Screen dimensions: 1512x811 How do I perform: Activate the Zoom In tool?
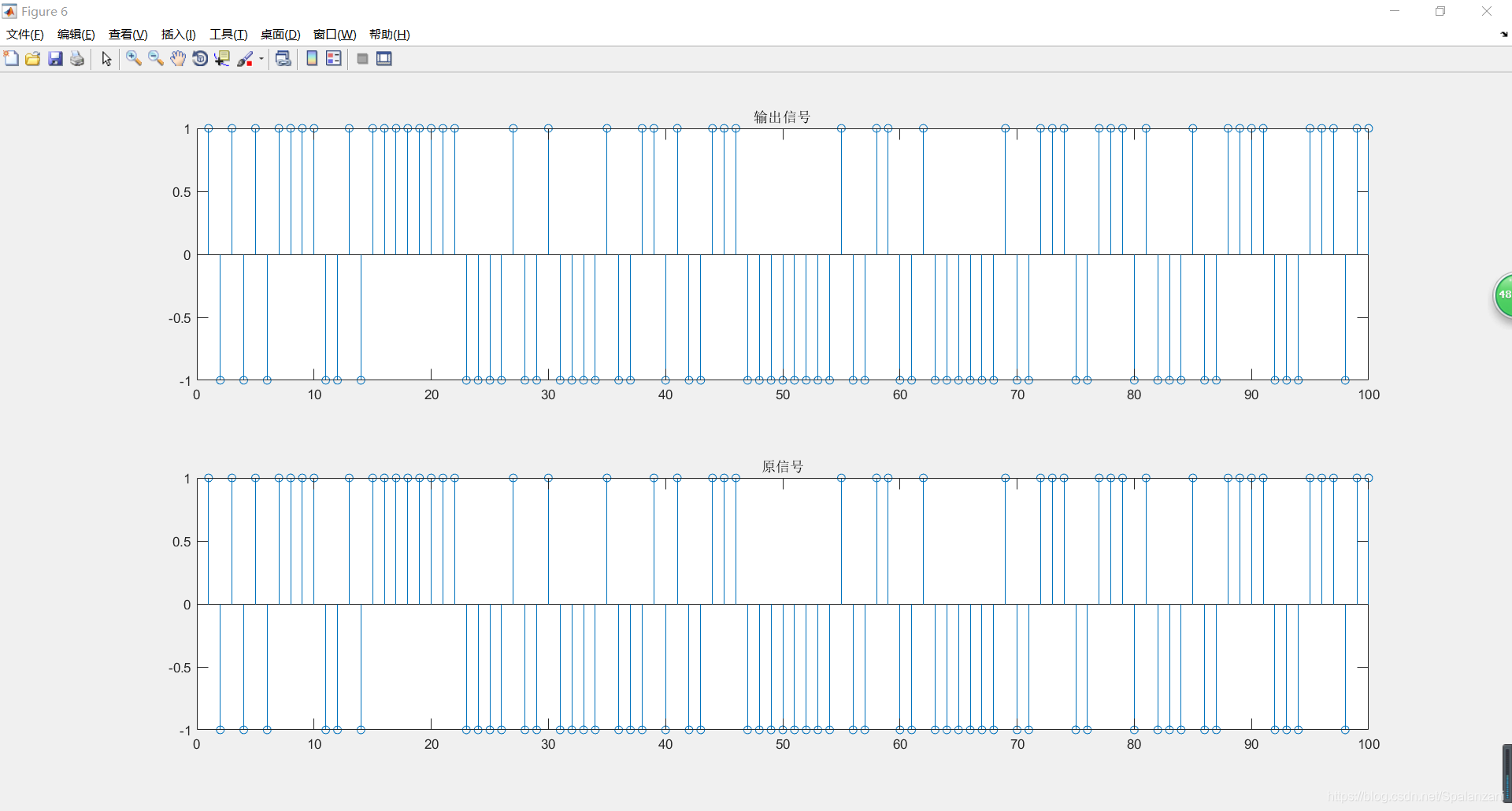tap(134, 59)
